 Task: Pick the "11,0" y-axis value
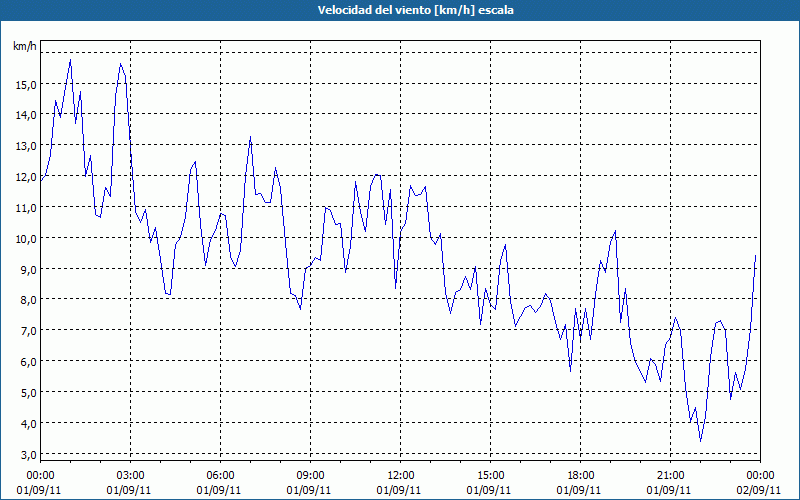click(26, 208)
